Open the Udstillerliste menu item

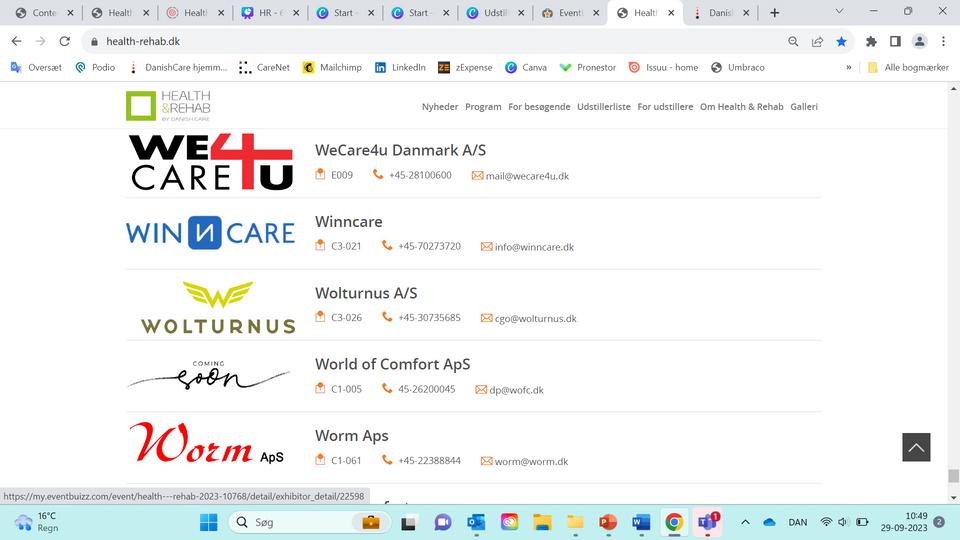point(604,107)
